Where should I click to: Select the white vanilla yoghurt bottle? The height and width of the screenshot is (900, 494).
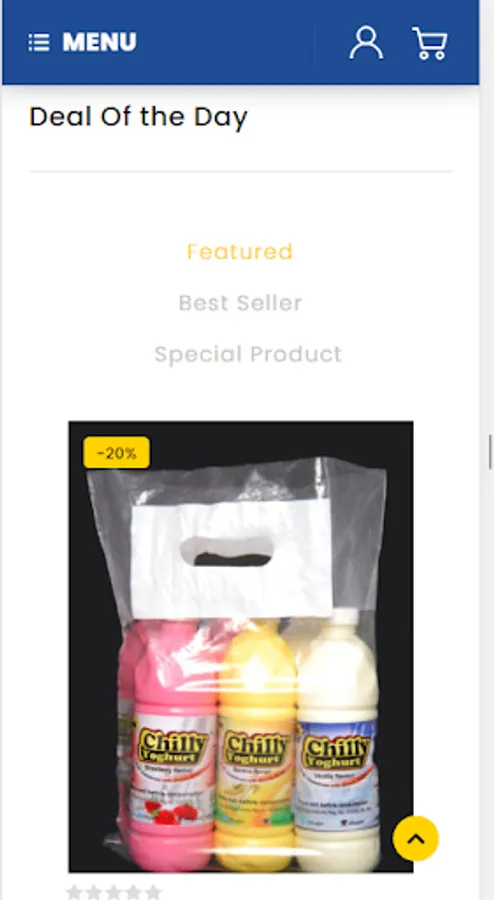pyautogui.click(x=337, y=740)
